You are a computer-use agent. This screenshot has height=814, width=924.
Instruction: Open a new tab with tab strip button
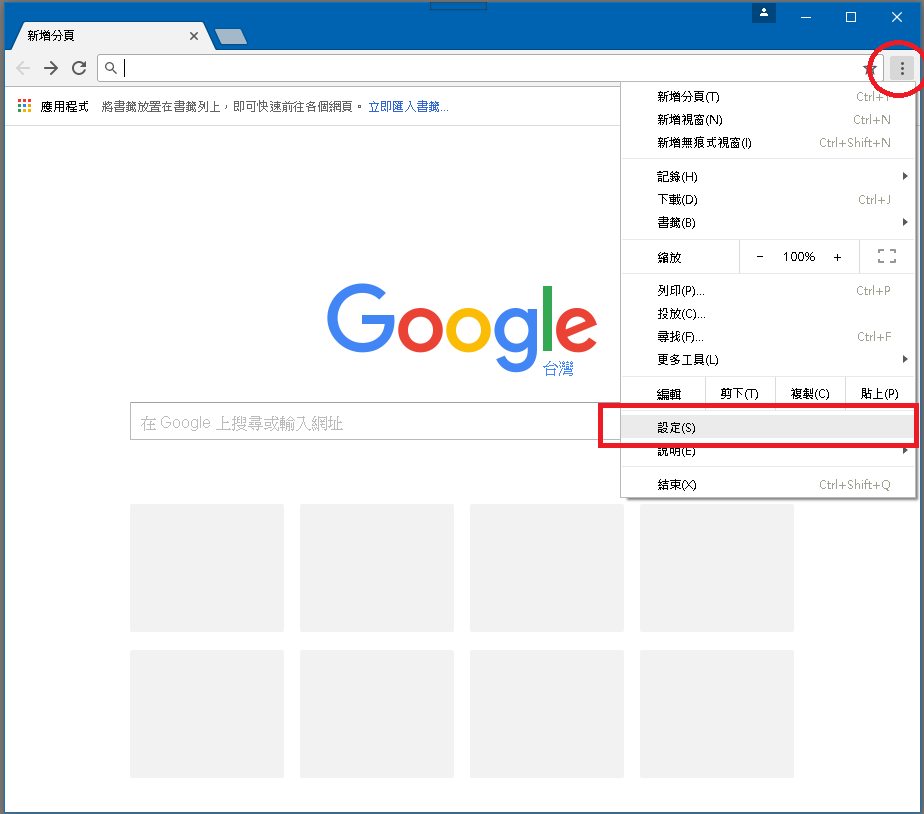click(231, 37)
